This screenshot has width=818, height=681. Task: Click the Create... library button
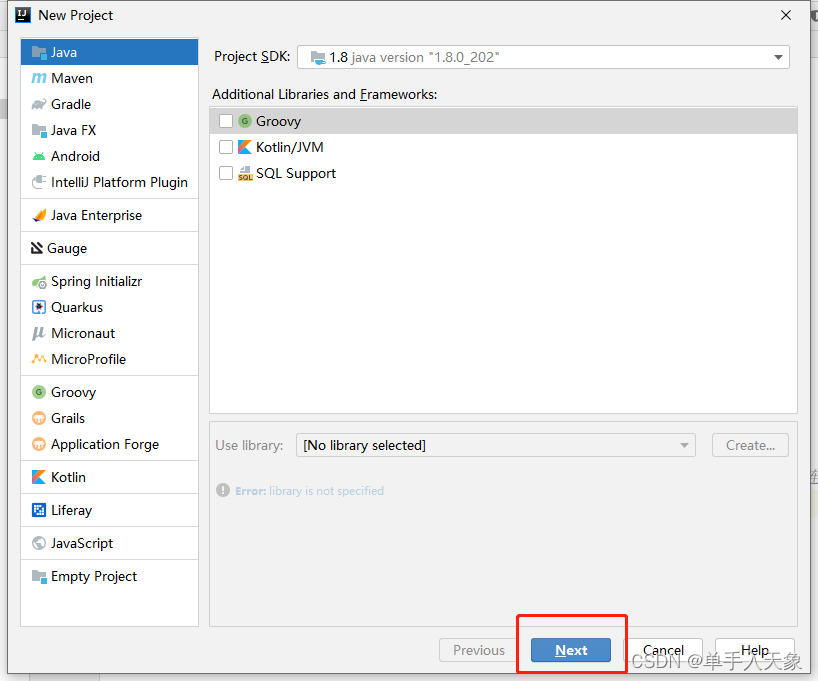click(x=750, y=445)
